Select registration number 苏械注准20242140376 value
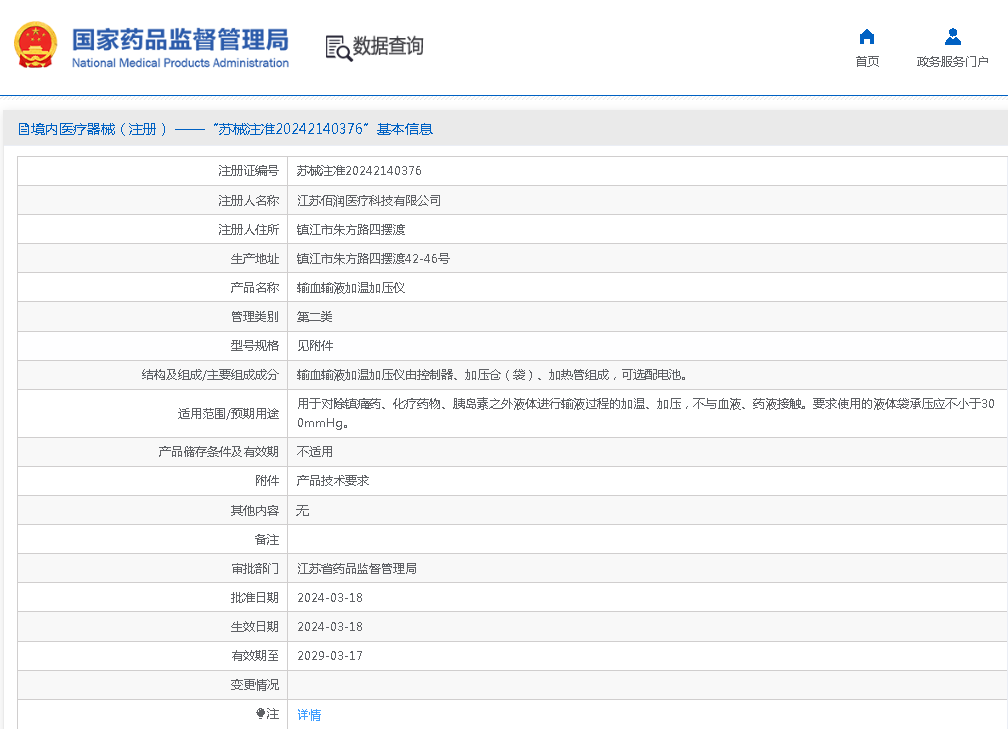Image resolution: width=1008 pixels, height=729 pixels. pos(359,171)
